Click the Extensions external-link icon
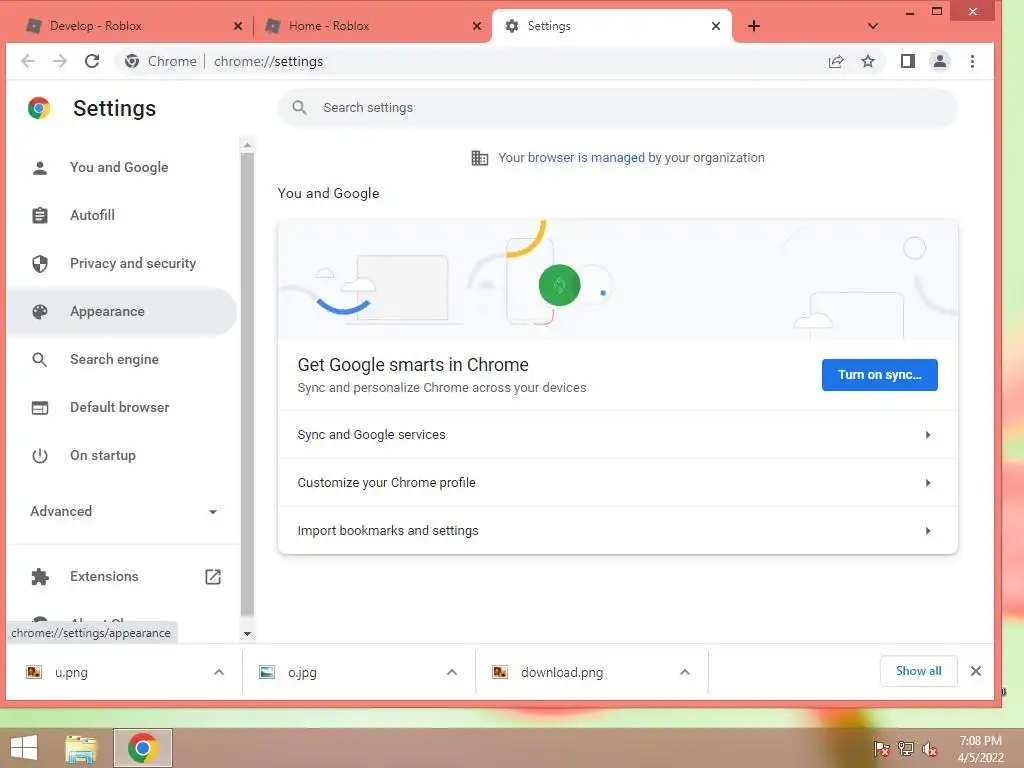Image resolution: width=1024 pixels, height=768 pixels. (x=213, y=577)
